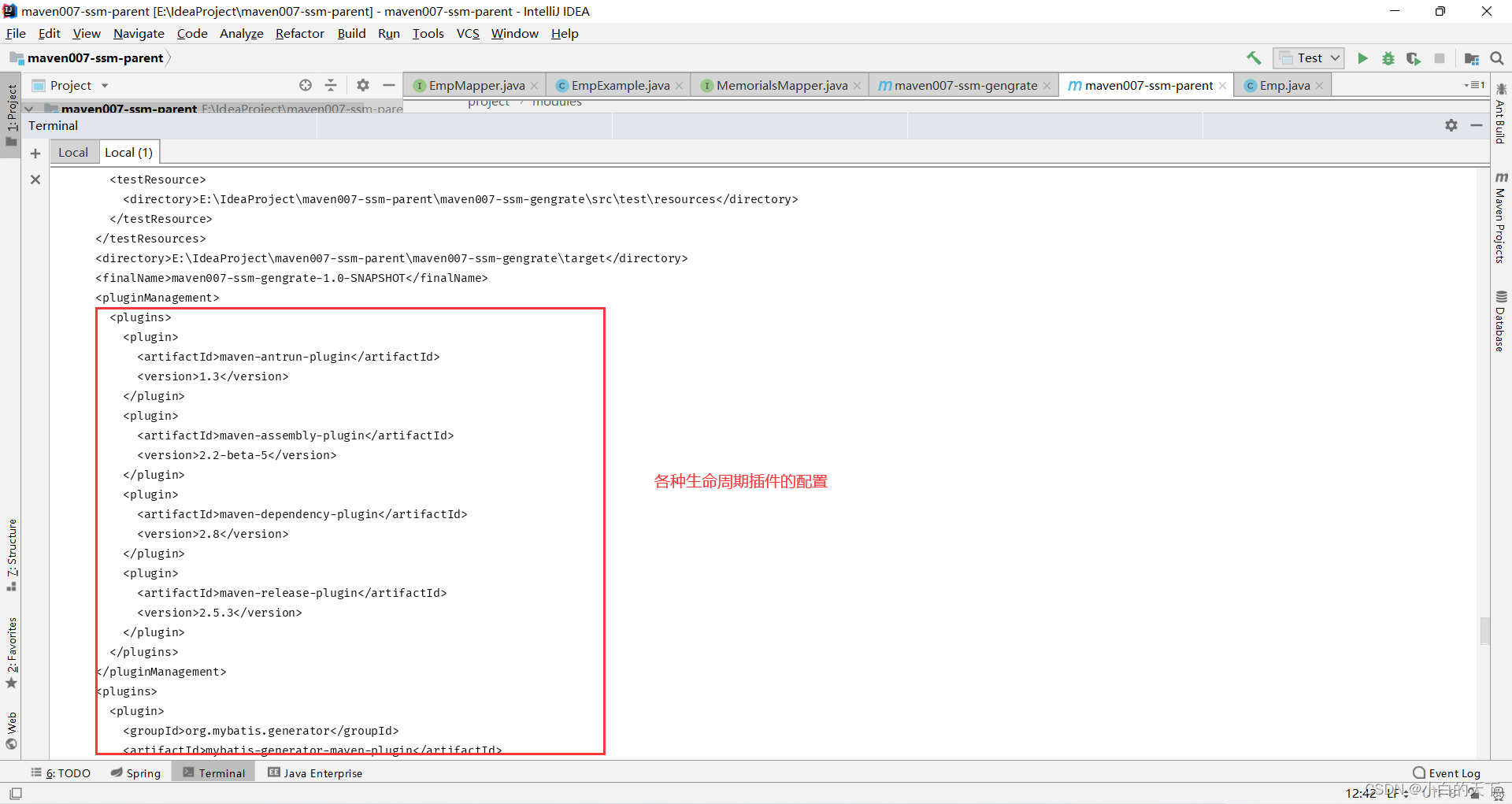
Task: Toggle tool window bars icon in status bar
Action: (16, 793)
